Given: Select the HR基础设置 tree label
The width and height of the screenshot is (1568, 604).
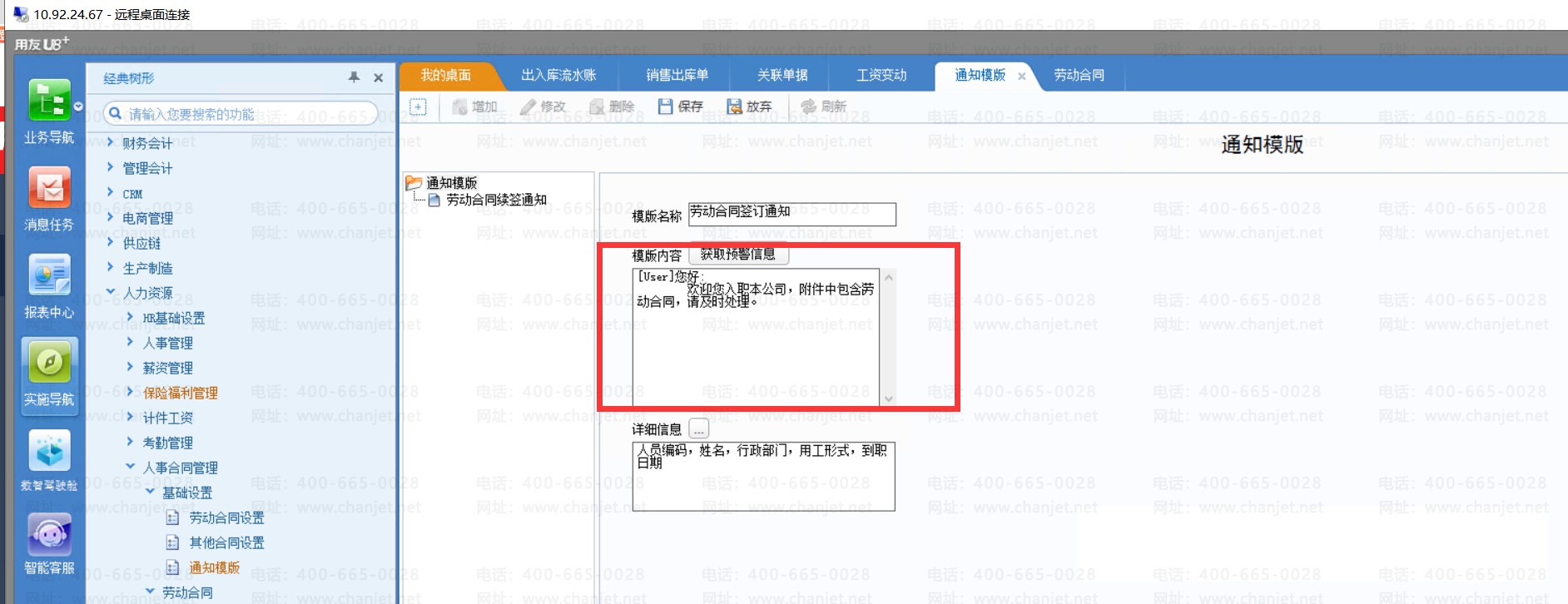Looking at the screenshot, I should [173, 318].
